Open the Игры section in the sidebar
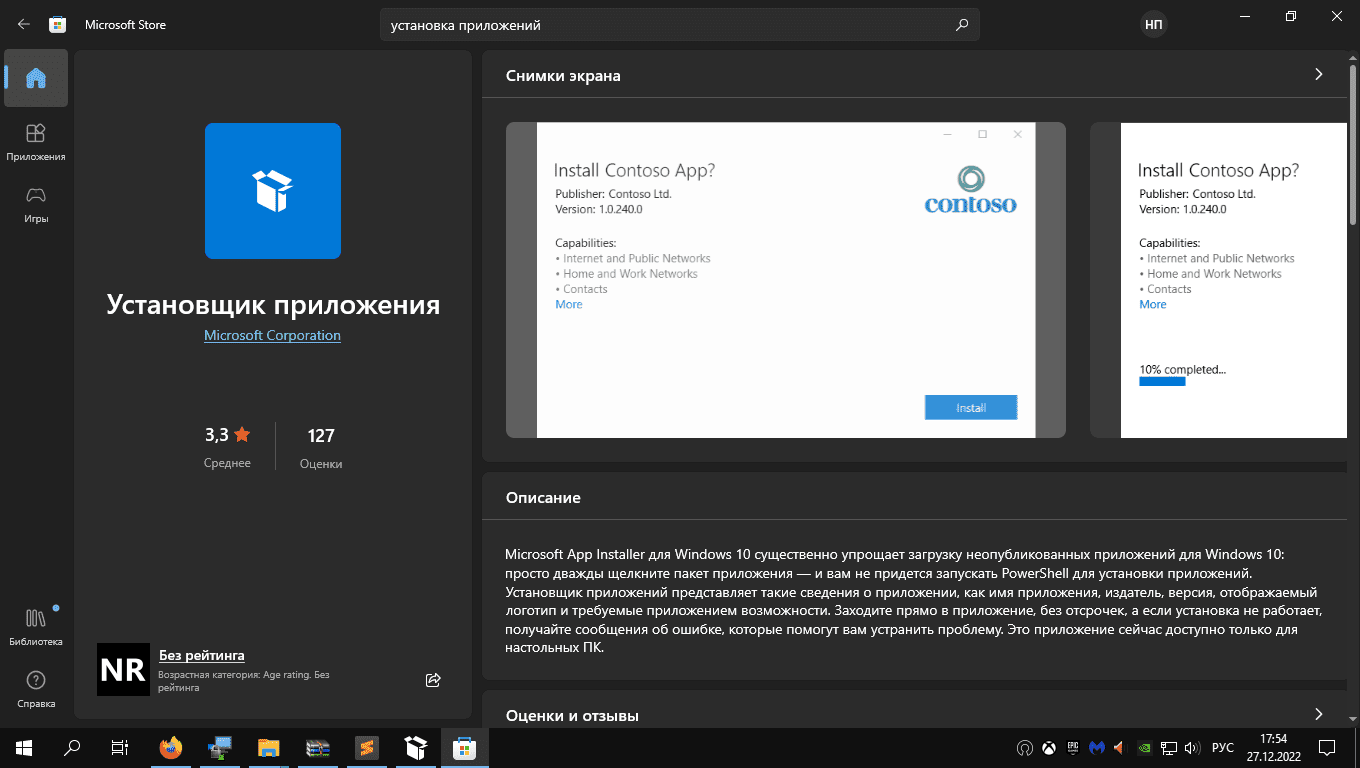The height and width of the screenshot is (768, 1360). (x=36, y=204)
